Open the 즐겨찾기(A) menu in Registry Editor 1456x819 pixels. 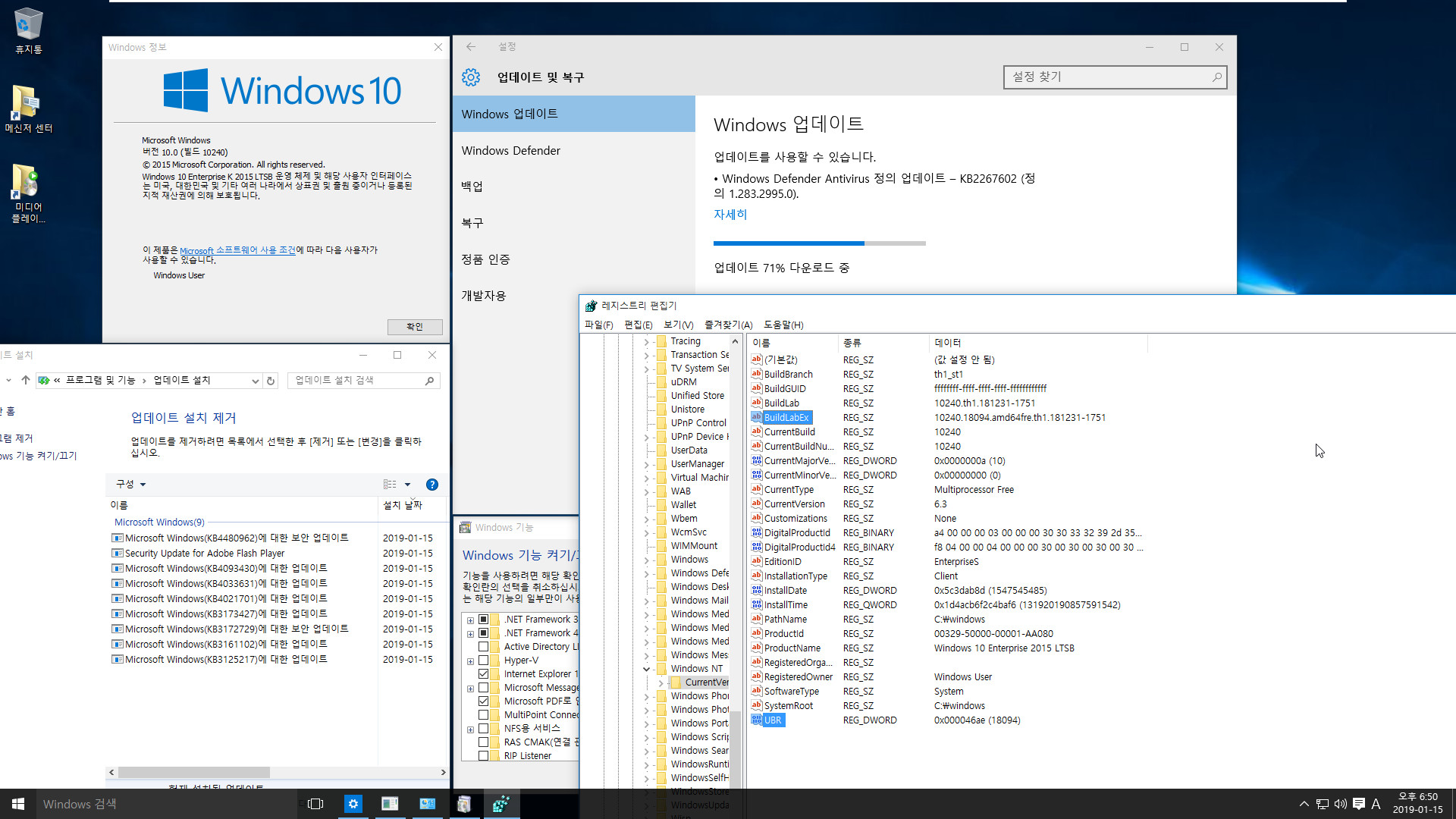(x=728, y=325)
